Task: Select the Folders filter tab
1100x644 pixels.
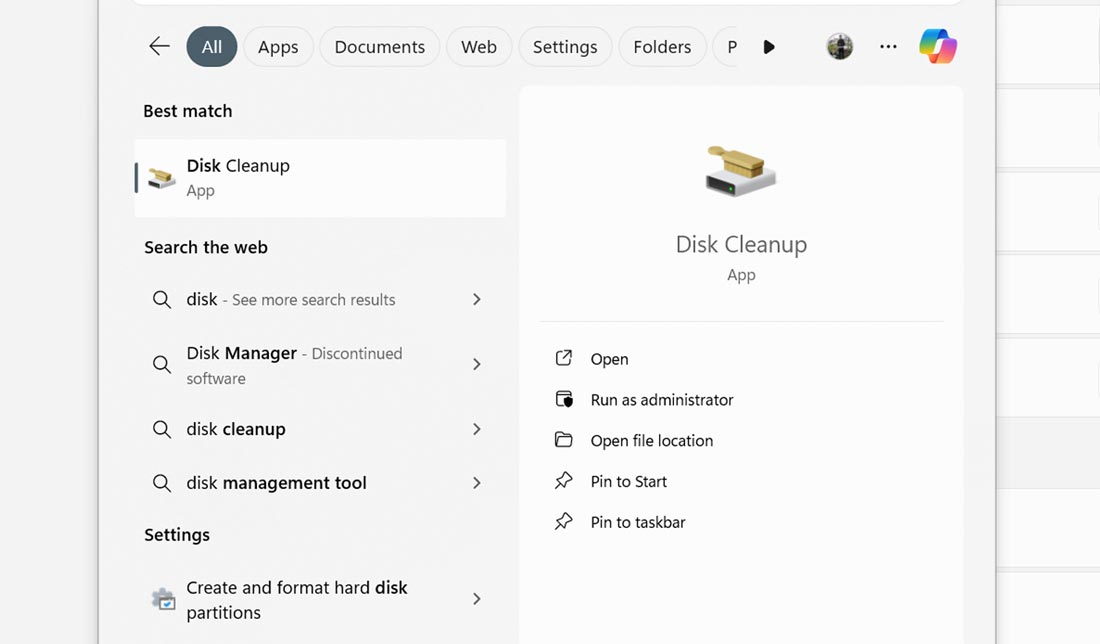Action: 662,47
